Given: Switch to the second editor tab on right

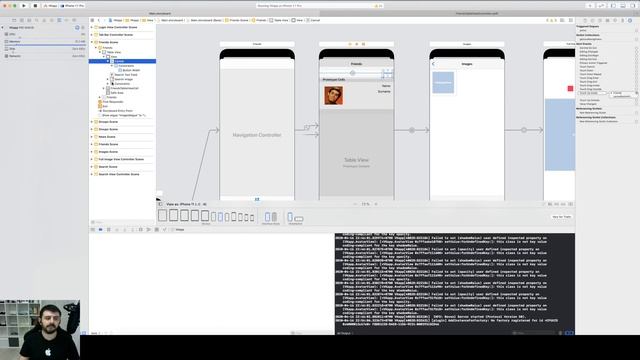Looking at the screenshot, I should pyautogui.click(x=477, y=13).
